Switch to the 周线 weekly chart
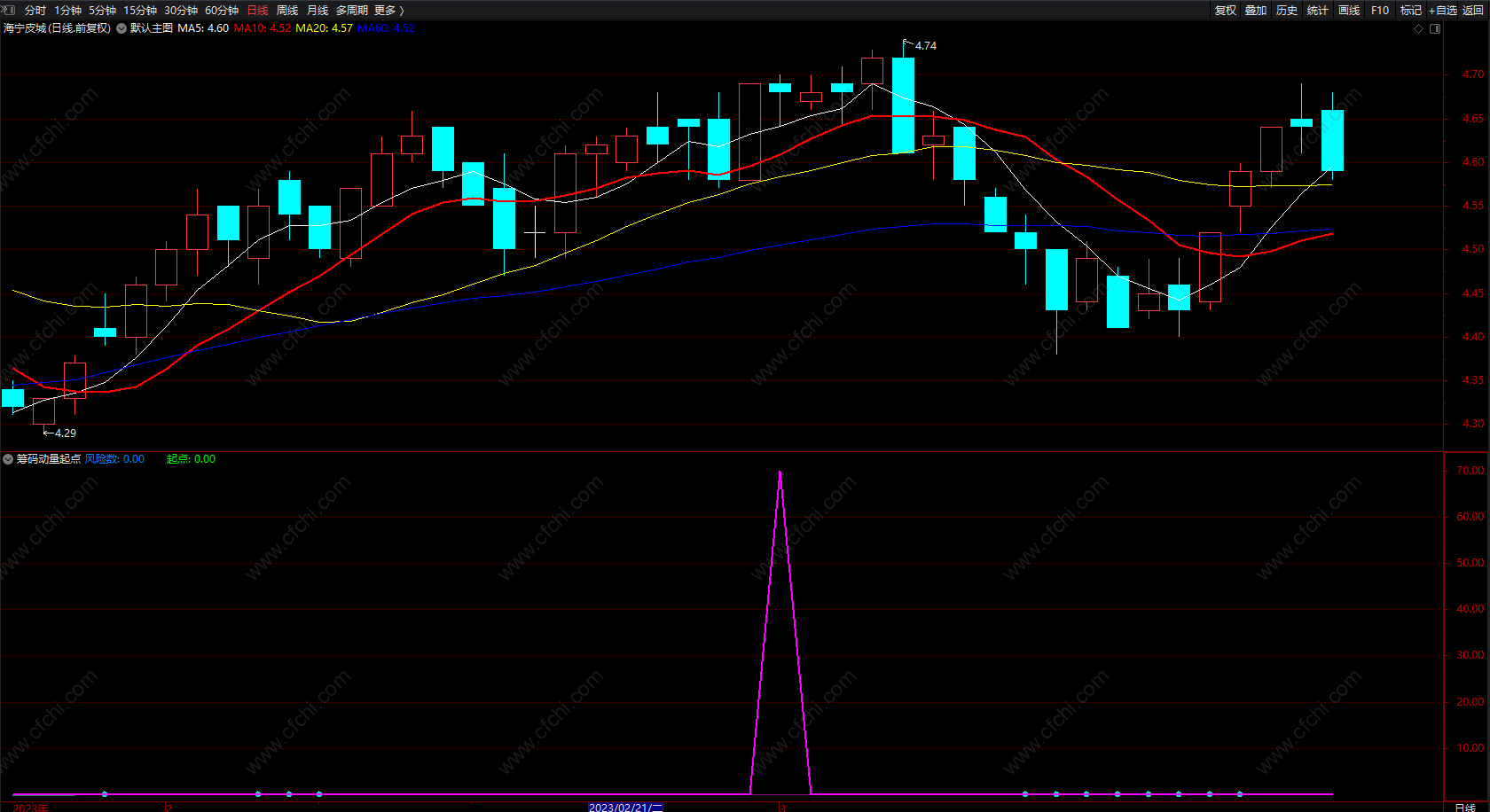The image size is (1490, 812). [287, 10]
